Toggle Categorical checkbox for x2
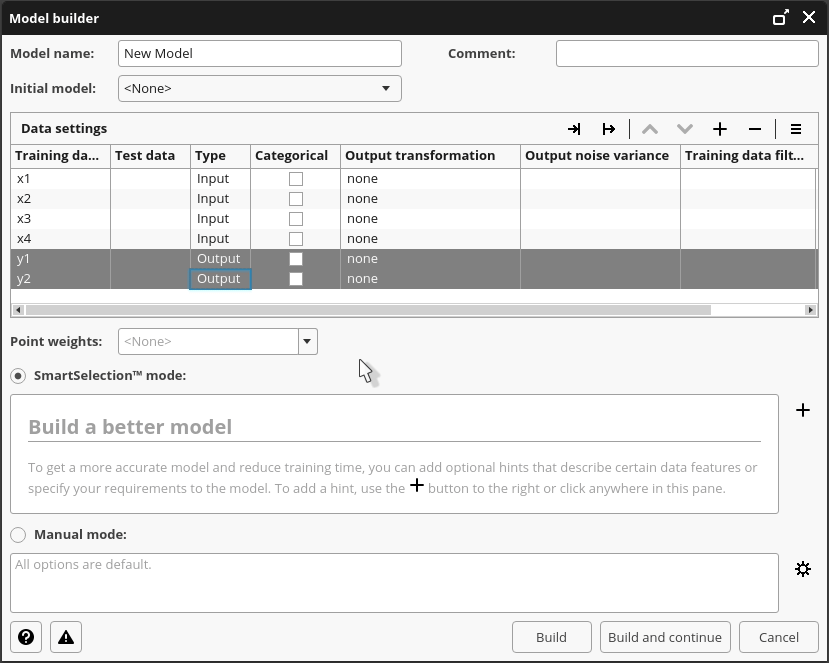The image size is (829, 663). (x=296, y=199)
